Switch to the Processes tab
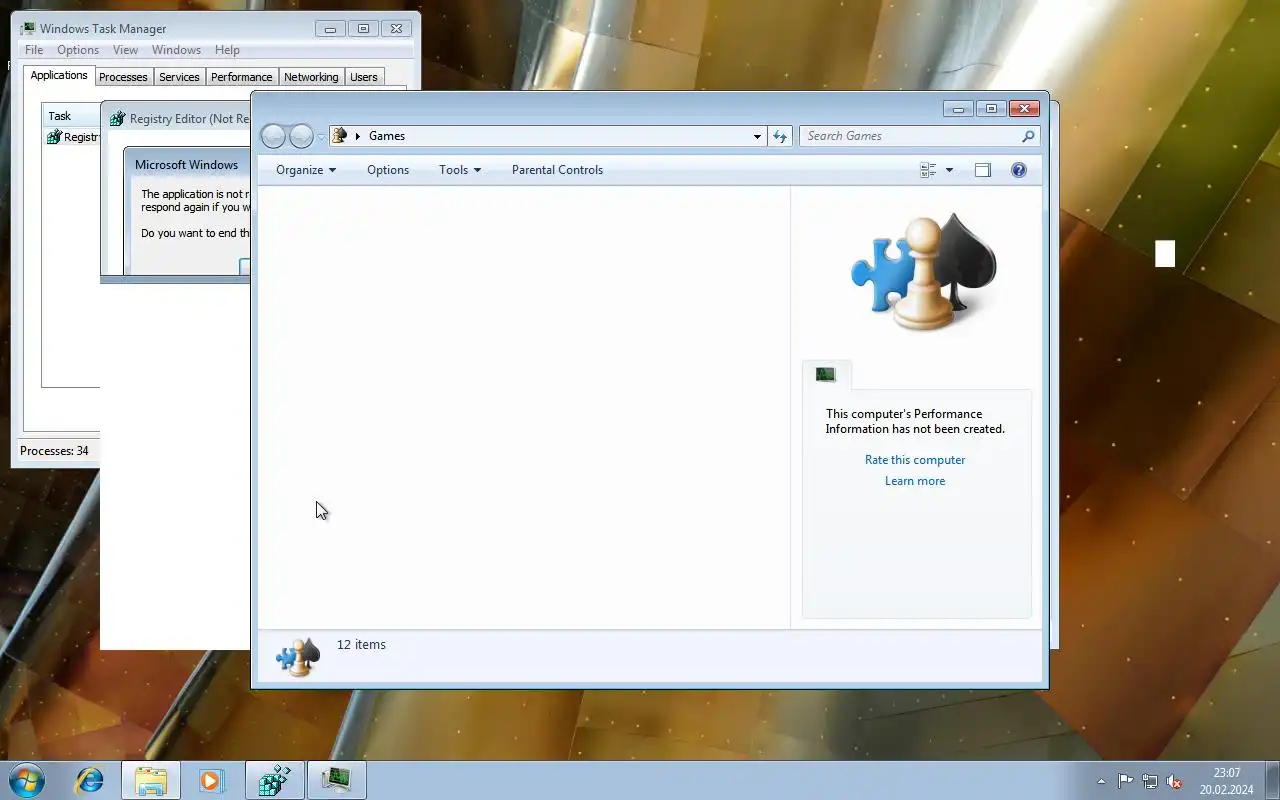The width and height of the screenshot is (1280, 800). (123, 77)
